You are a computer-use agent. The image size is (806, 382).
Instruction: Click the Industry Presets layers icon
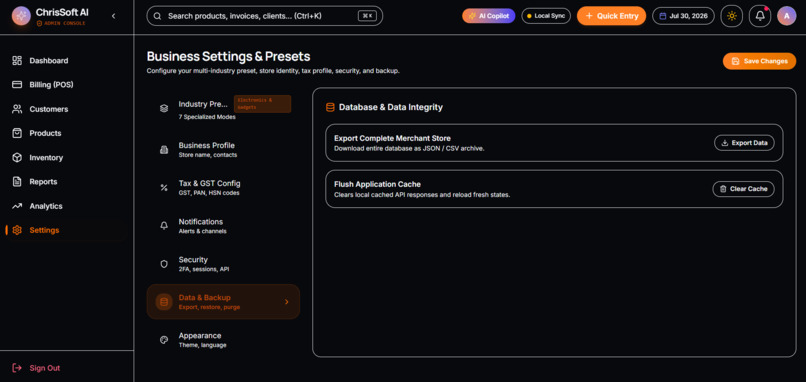click(164, 108)
